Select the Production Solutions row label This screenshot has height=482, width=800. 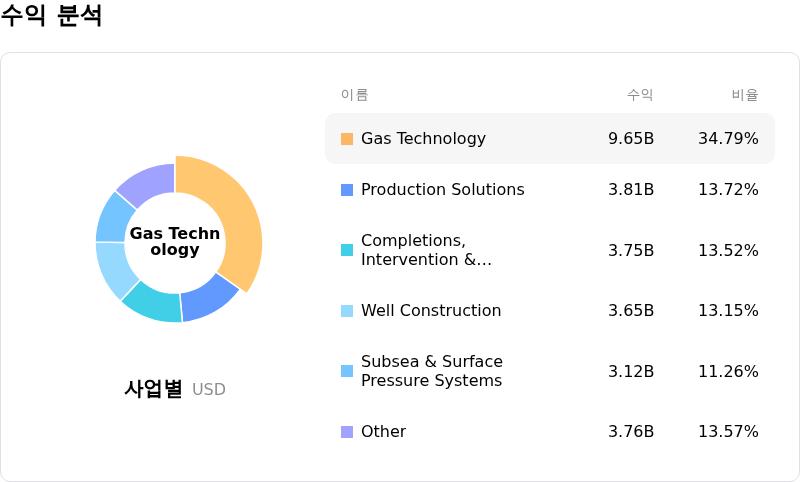442,190
